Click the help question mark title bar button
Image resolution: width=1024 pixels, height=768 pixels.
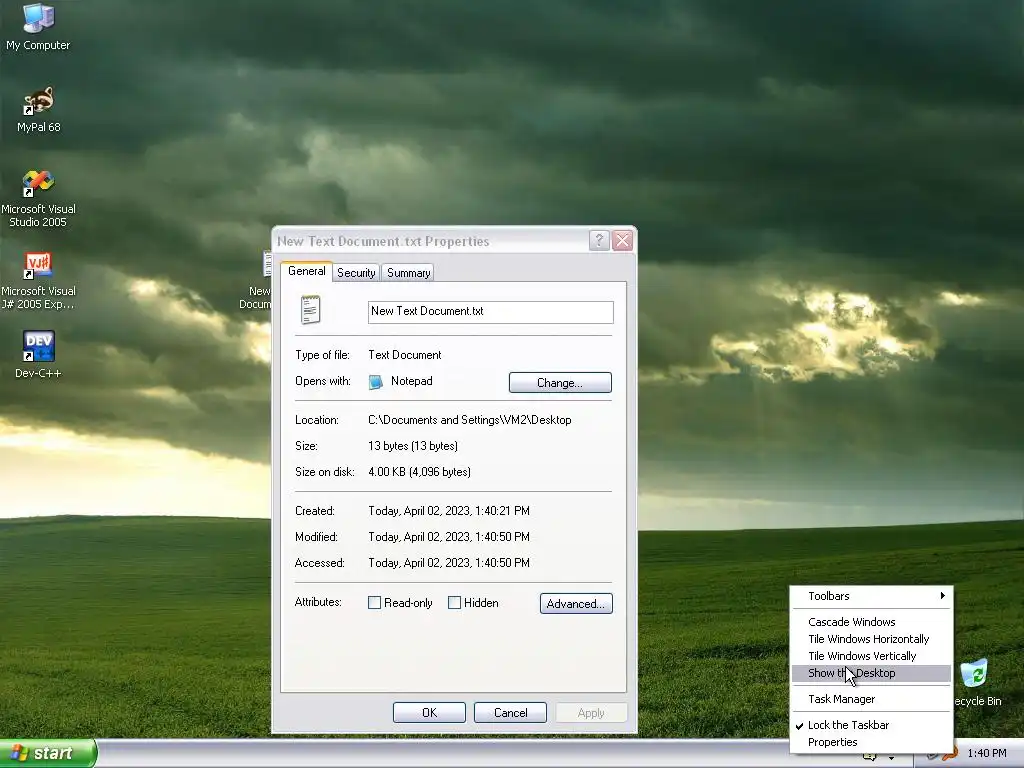point(599,240)
